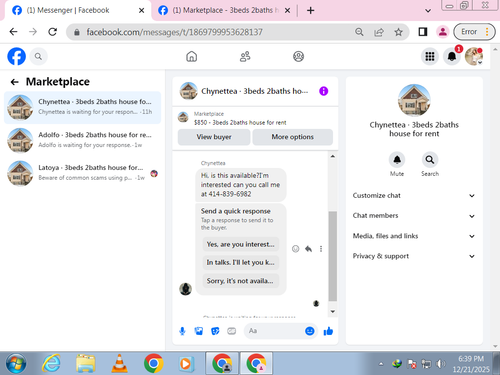Mute this conversation bell icon
500x375 pixels.
[x=397, y=160]
